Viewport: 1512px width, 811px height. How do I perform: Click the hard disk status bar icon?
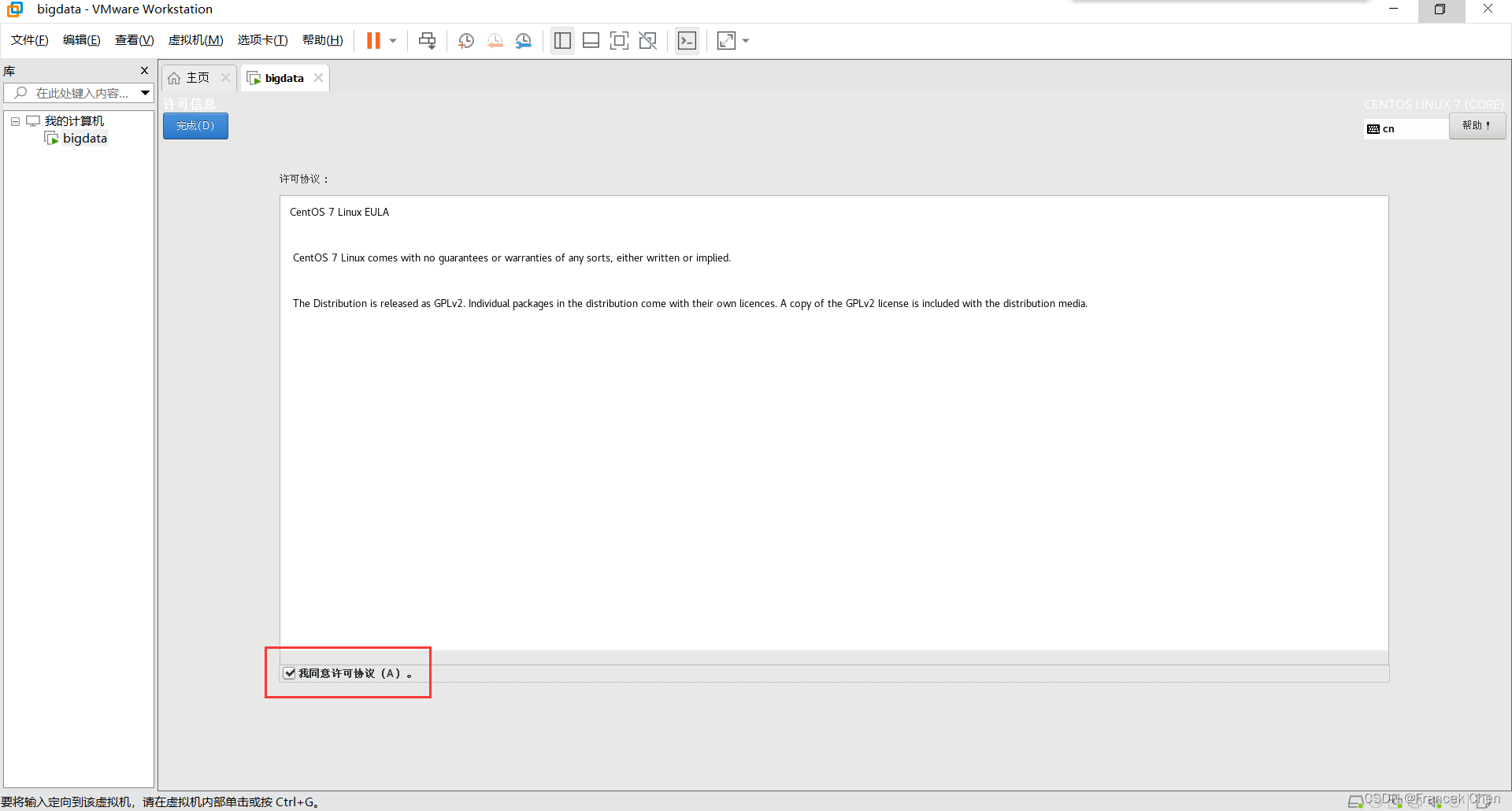coord(1355,802)
